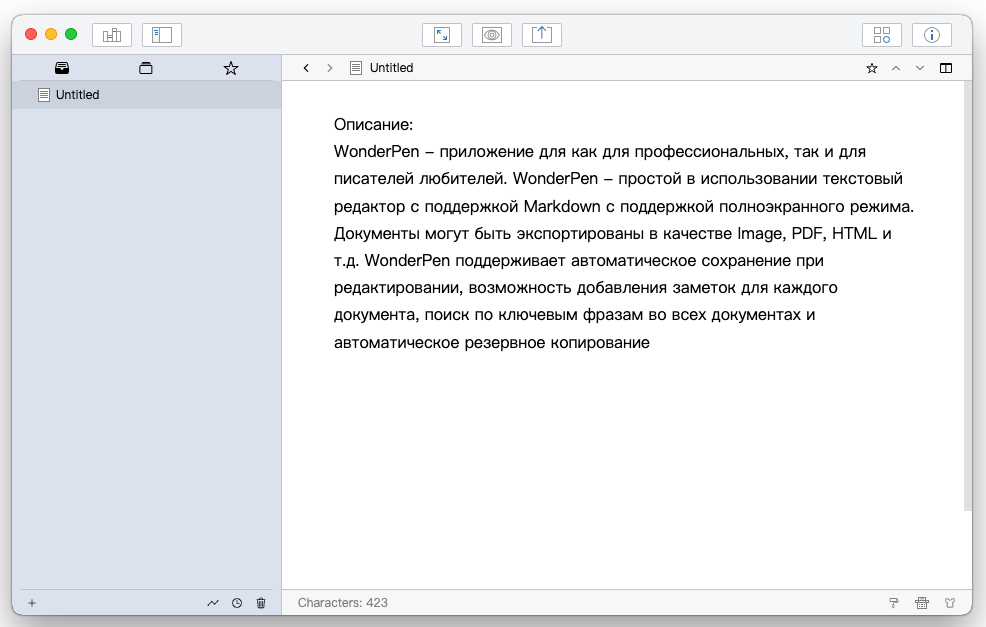Enter full screen writing mode
This screenshot has height=627, width=986.
click(x=442, y=35)
